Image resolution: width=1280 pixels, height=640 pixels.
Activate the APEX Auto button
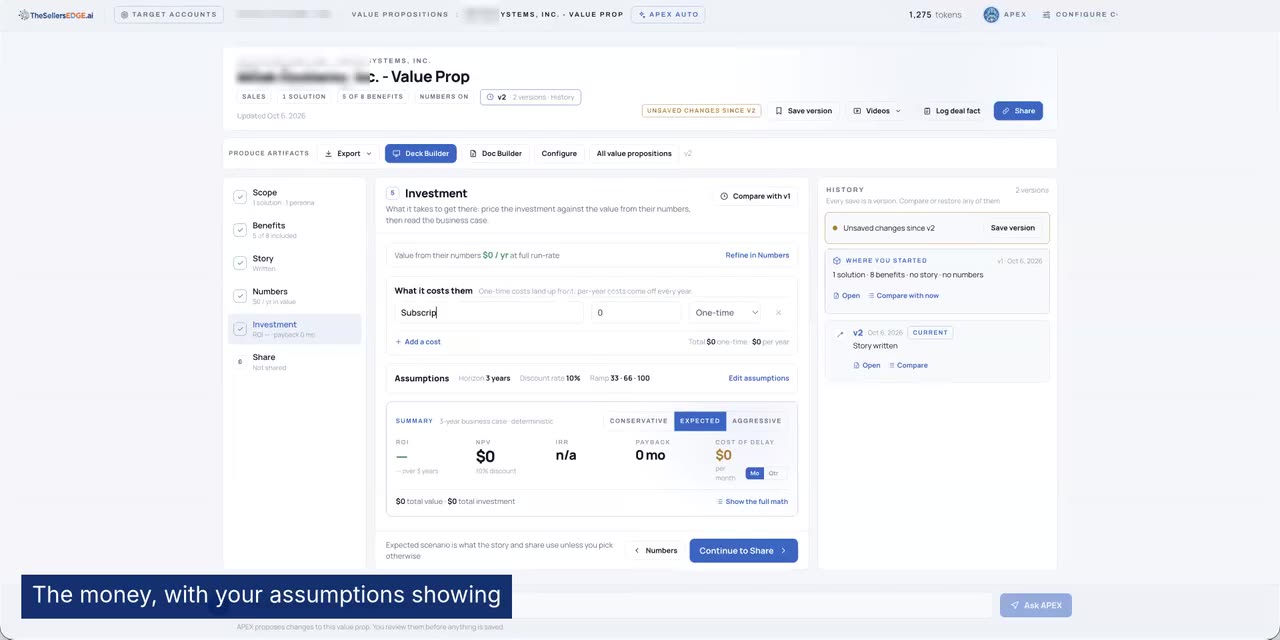668,15
